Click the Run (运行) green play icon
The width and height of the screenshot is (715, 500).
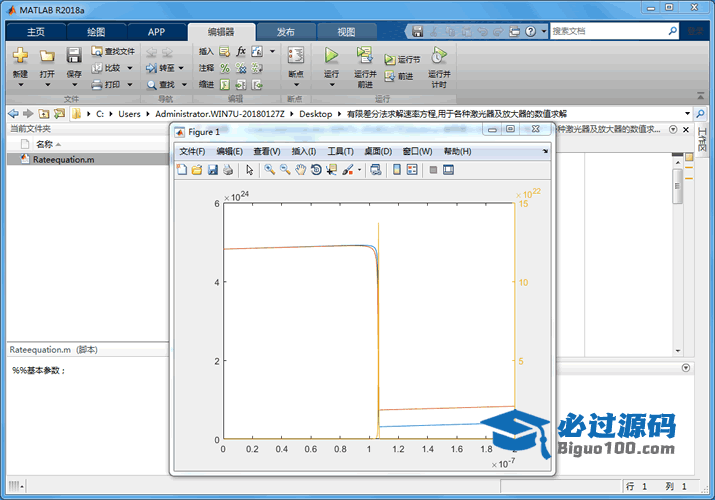pyautogui.click(x=331, y=56)
